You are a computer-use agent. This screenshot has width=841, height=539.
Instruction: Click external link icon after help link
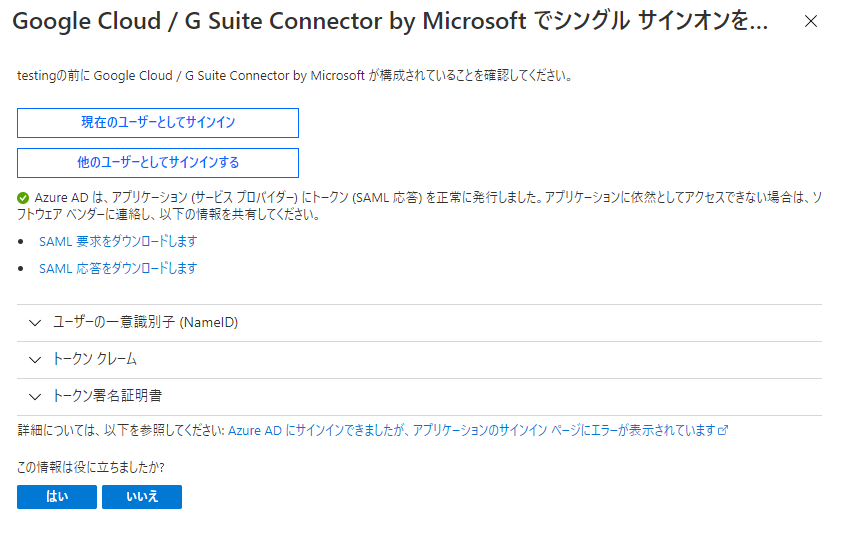pos(723,430)
